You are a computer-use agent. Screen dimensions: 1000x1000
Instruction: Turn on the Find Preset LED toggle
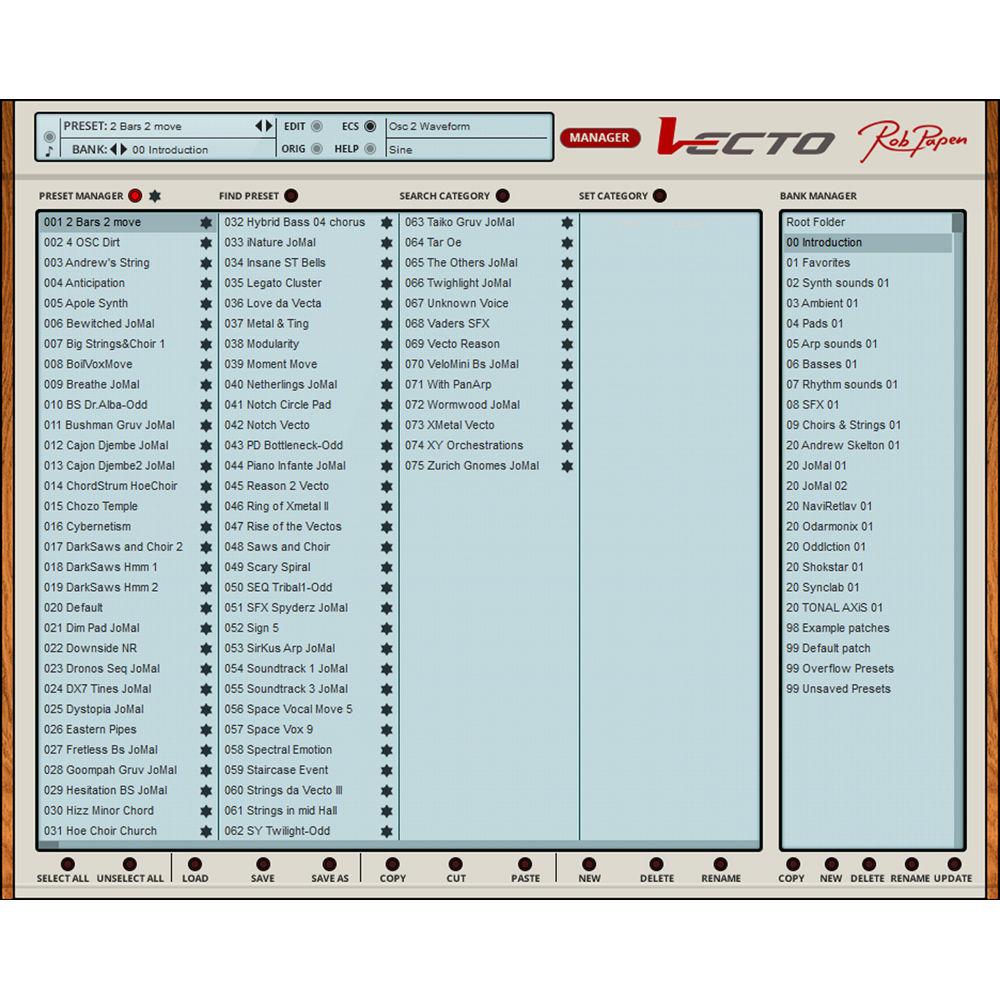291,196
